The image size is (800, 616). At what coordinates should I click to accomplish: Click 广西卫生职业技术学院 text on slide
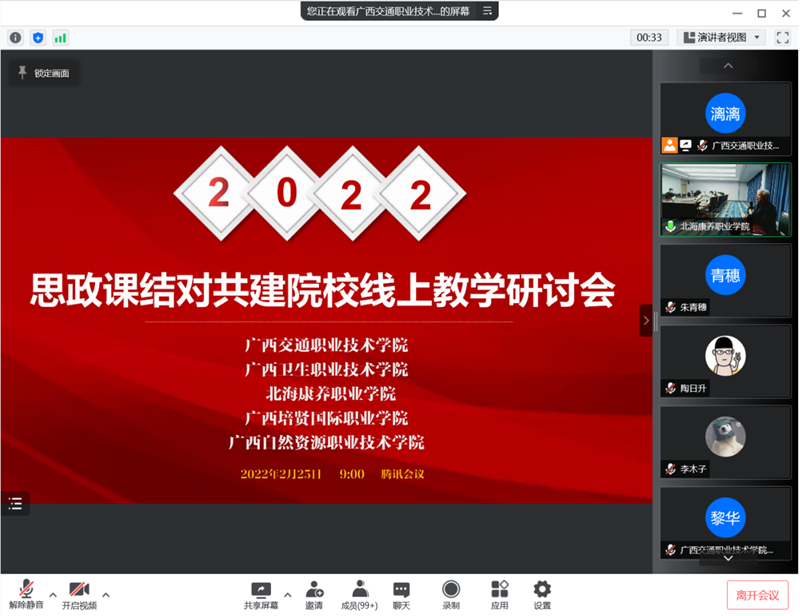(327, 369)
